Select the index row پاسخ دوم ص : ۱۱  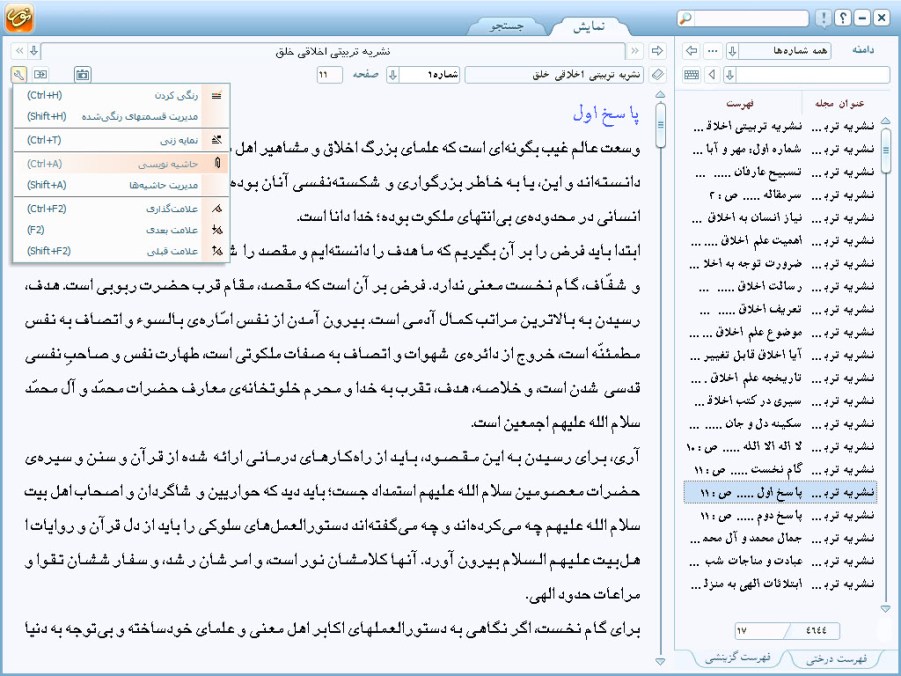pos(780,516)
